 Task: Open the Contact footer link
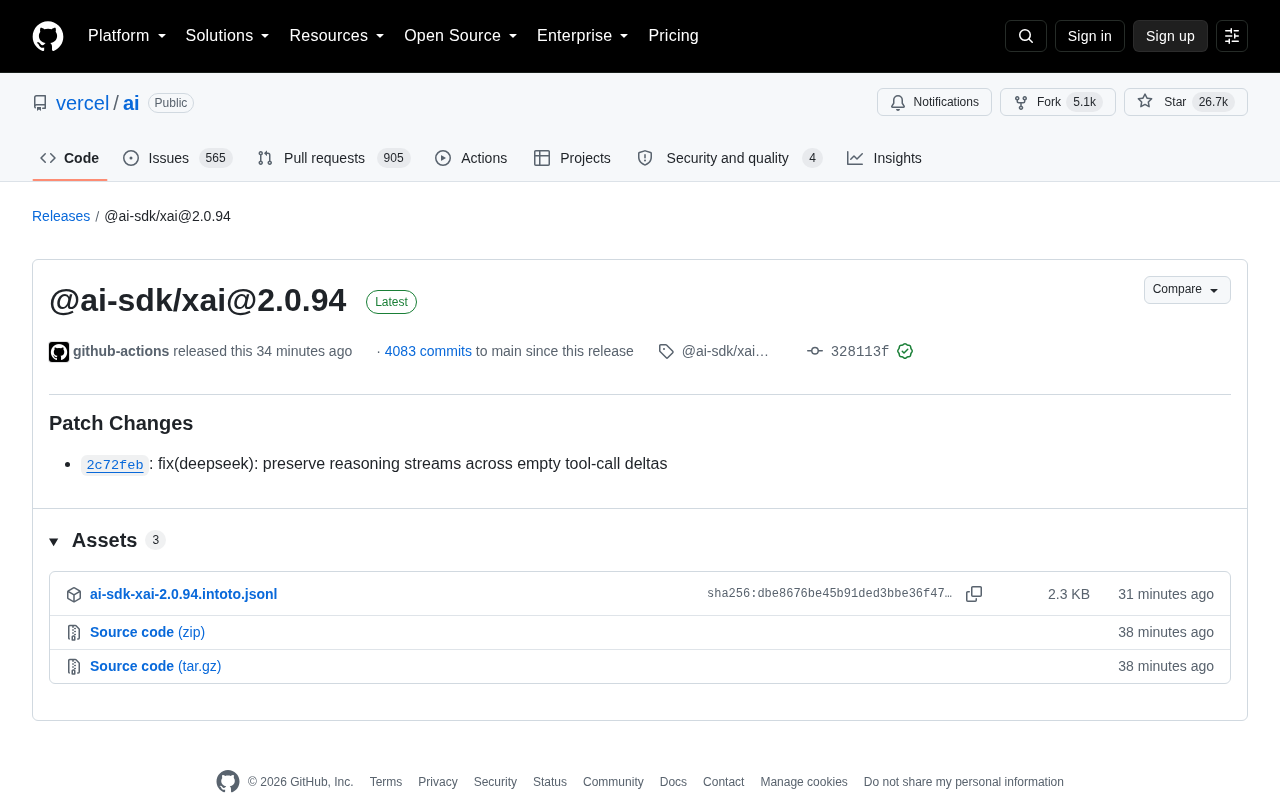coord(723,782)
